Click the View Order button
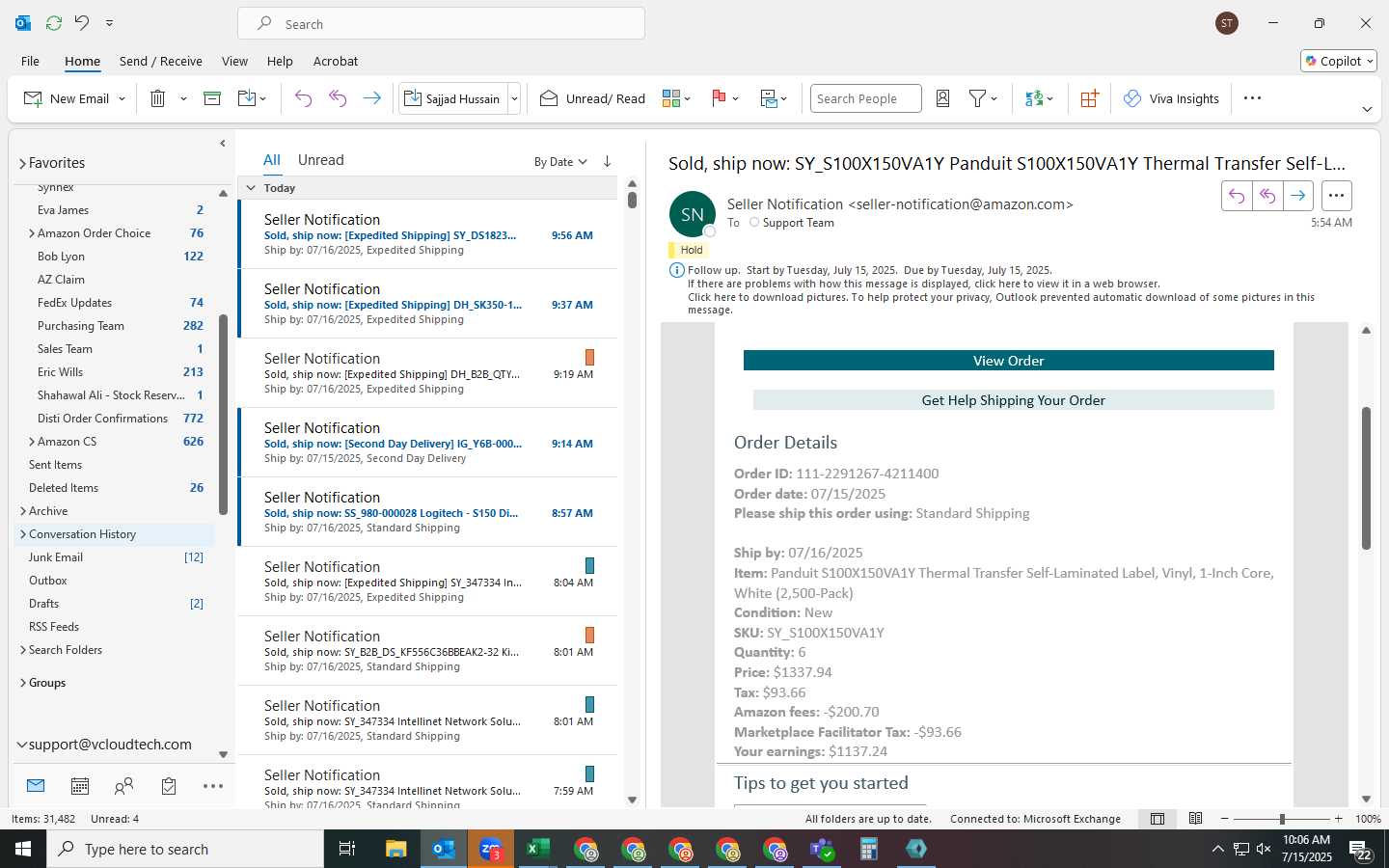 (x=1008, y=361)
